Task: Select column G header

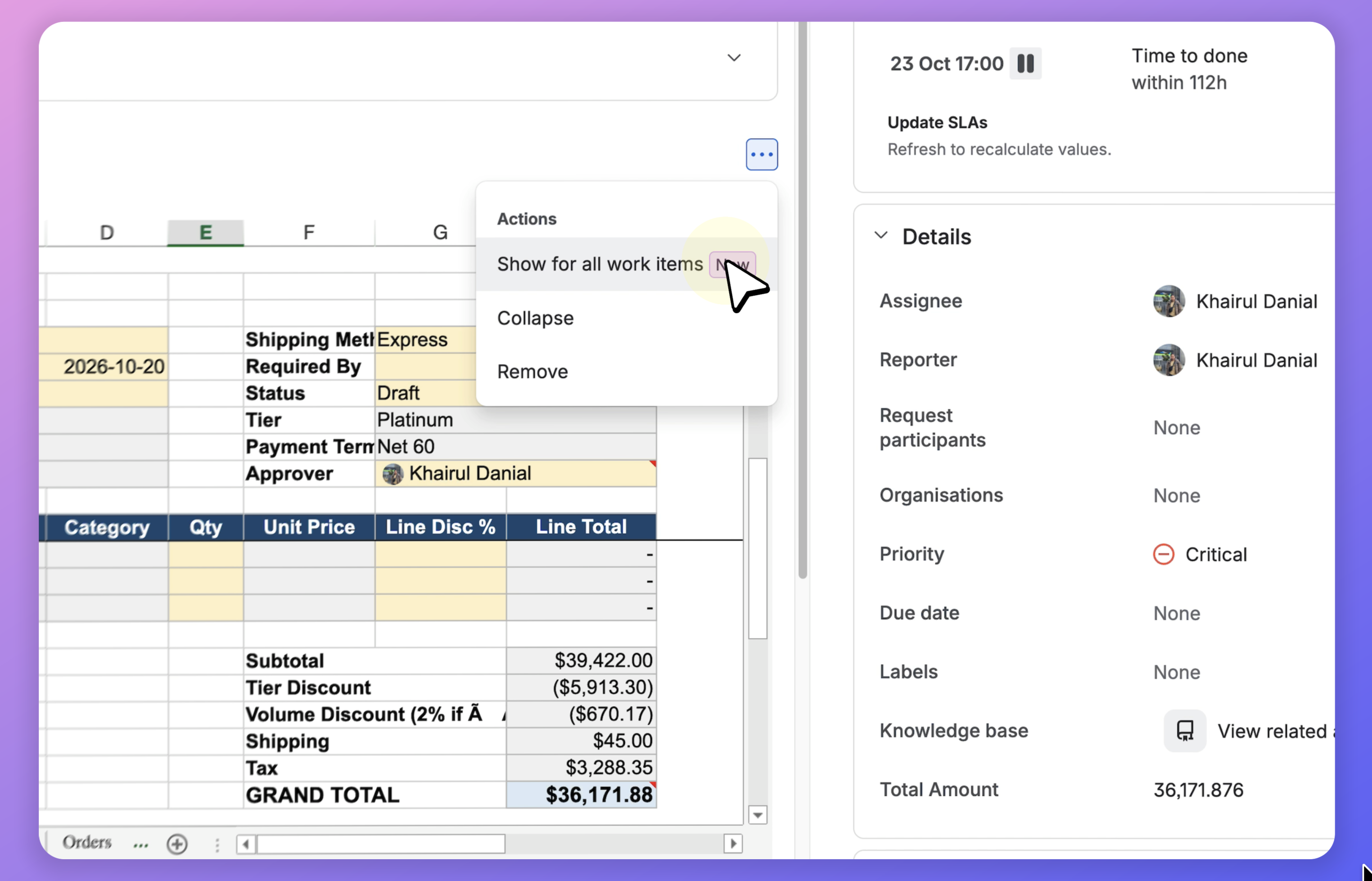Action: point(439,232)
